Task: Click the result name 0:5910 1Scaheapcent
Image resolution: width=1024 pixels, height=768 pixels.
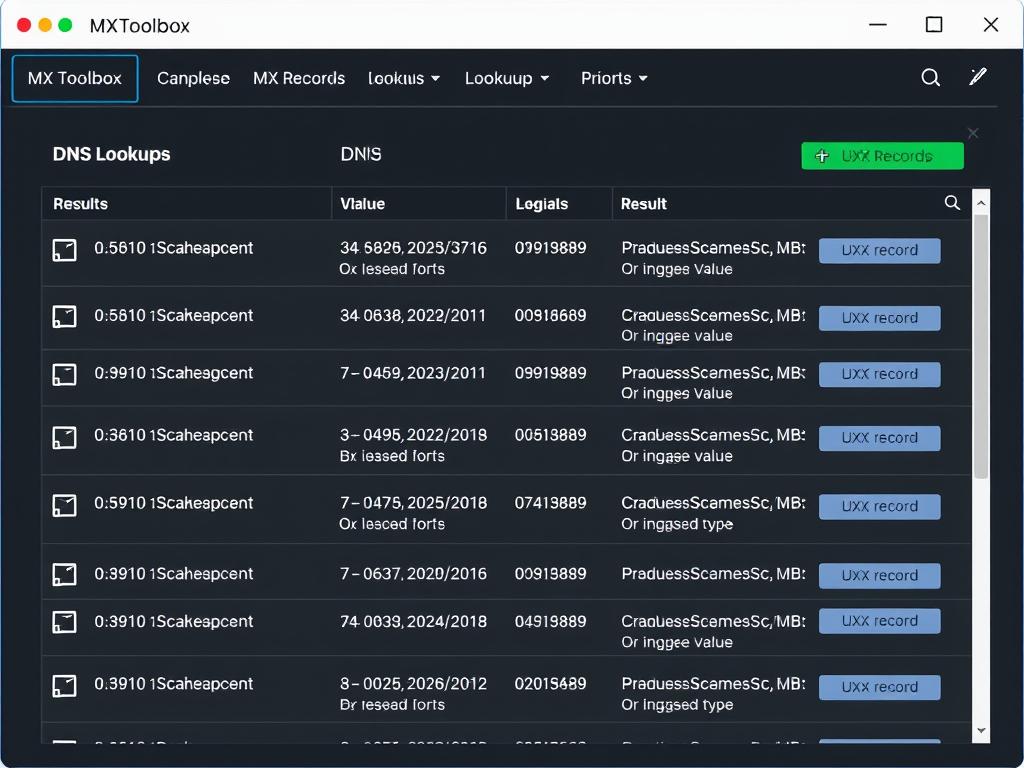Action: 174,503
